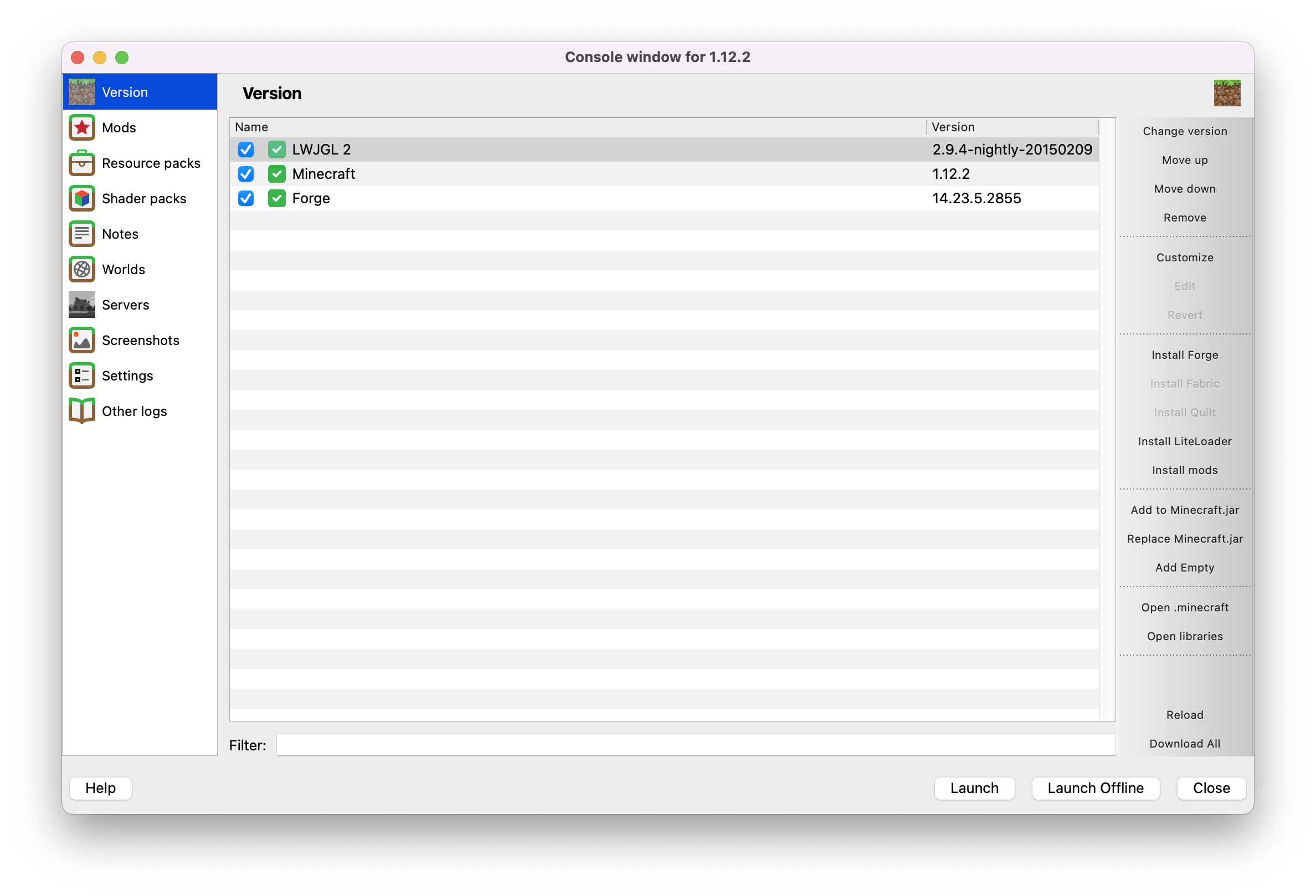Click Download All

1184,743
